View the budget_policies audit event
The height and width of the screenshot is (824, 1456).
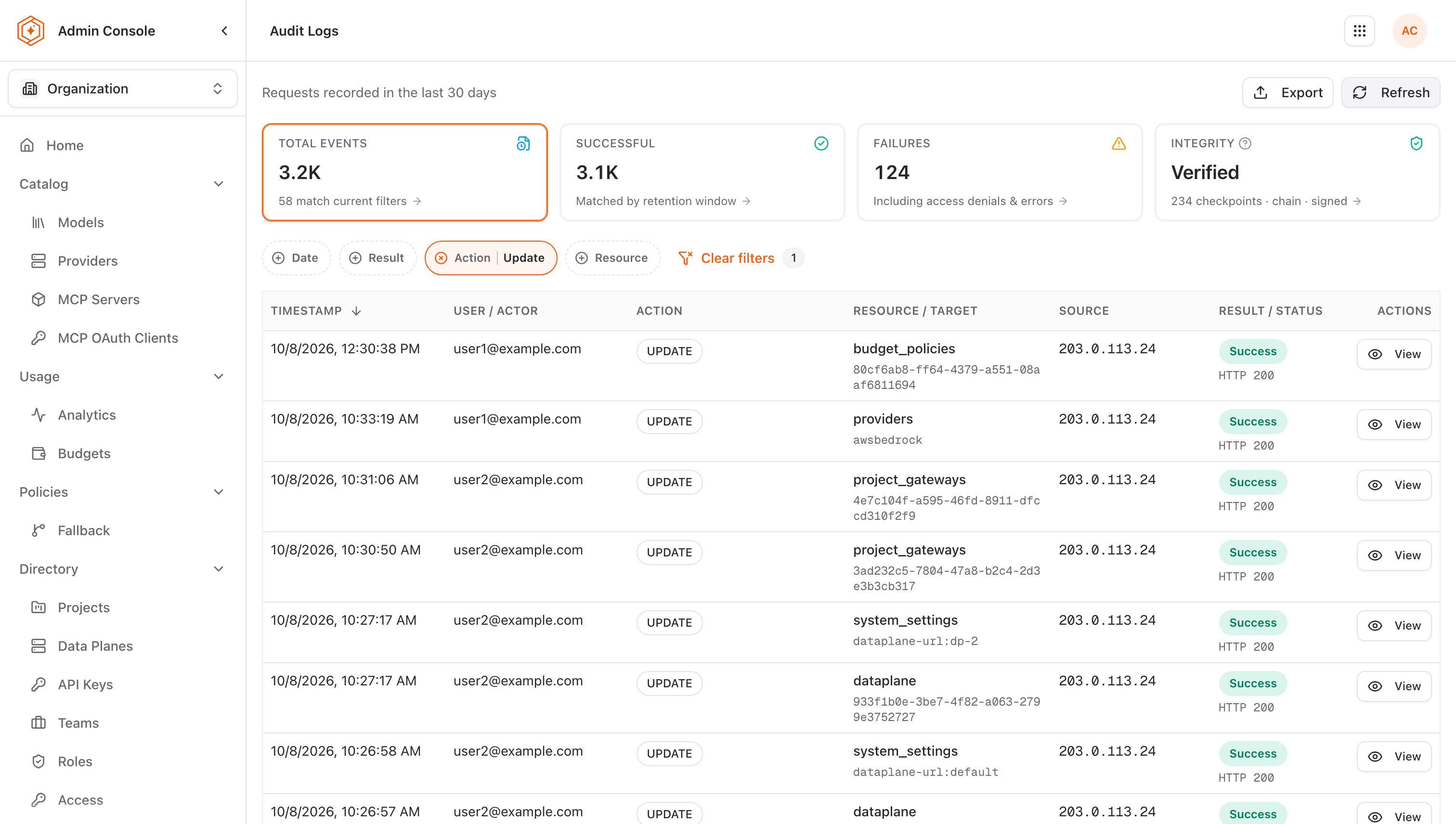coord(1394,354)
